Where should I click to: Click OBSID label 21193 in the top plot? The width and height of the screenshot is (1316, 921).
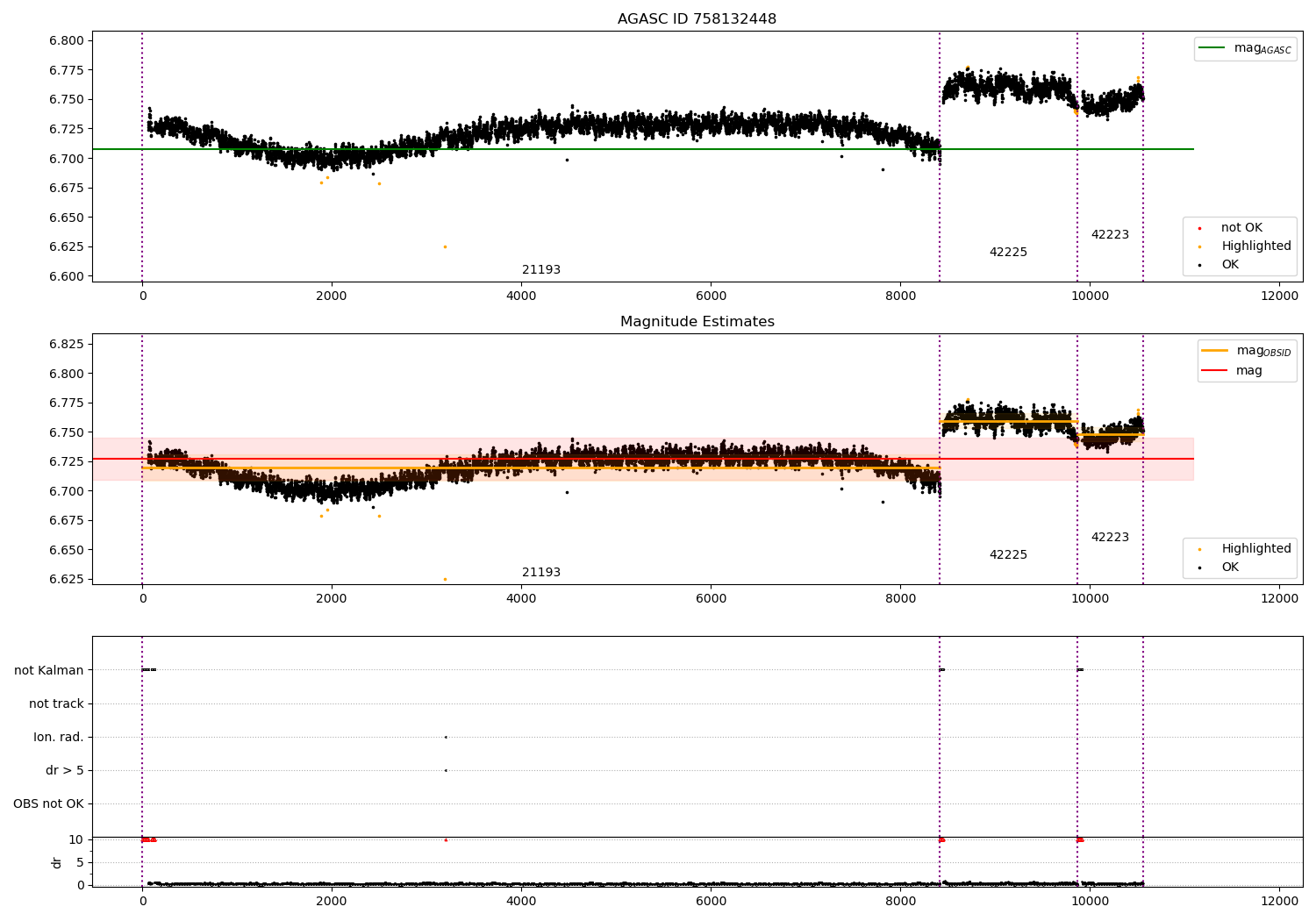(x=541, y=270)
